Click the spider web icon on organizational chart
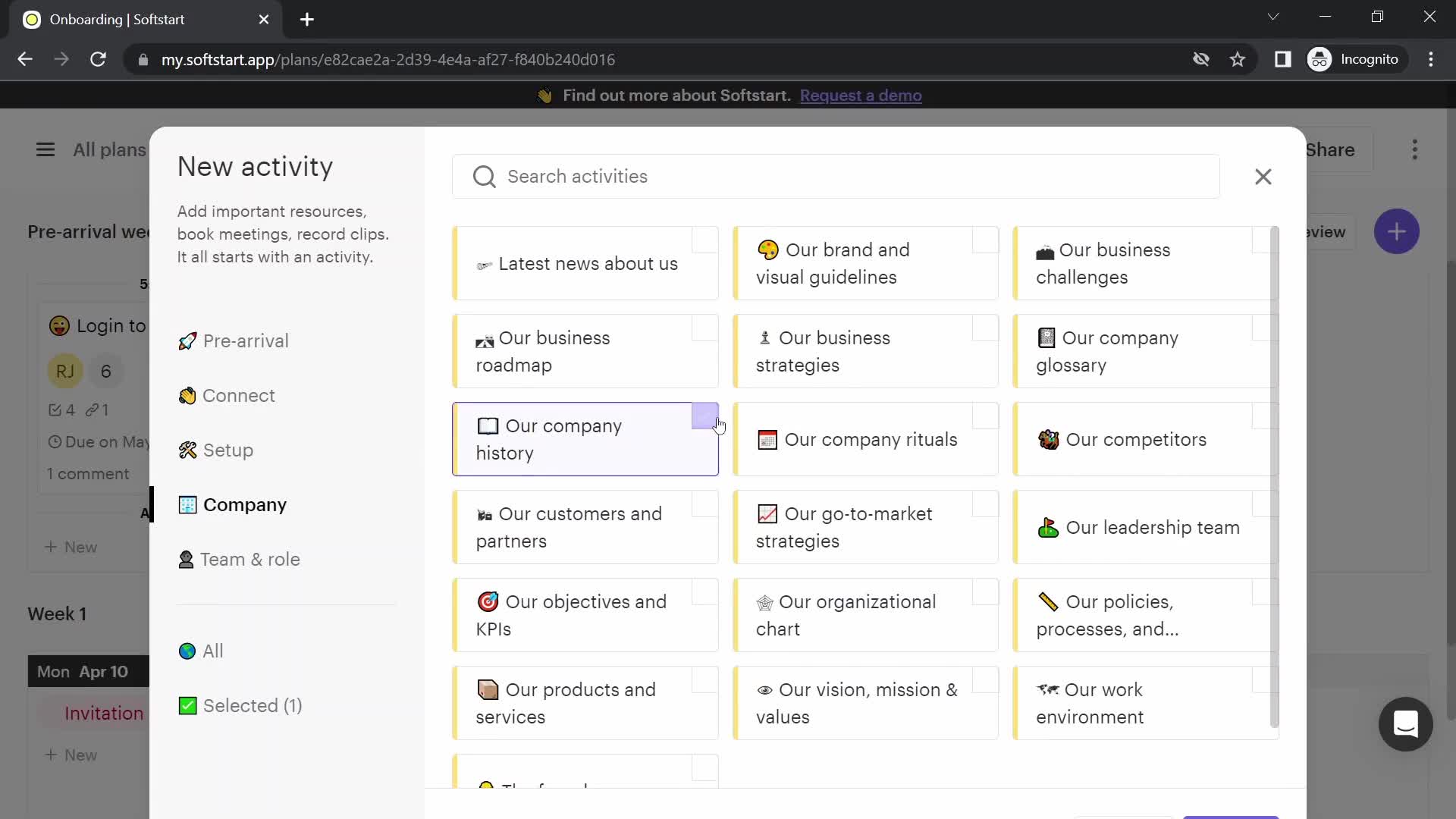Viewport: 1456px width, 819px height. 764,603
